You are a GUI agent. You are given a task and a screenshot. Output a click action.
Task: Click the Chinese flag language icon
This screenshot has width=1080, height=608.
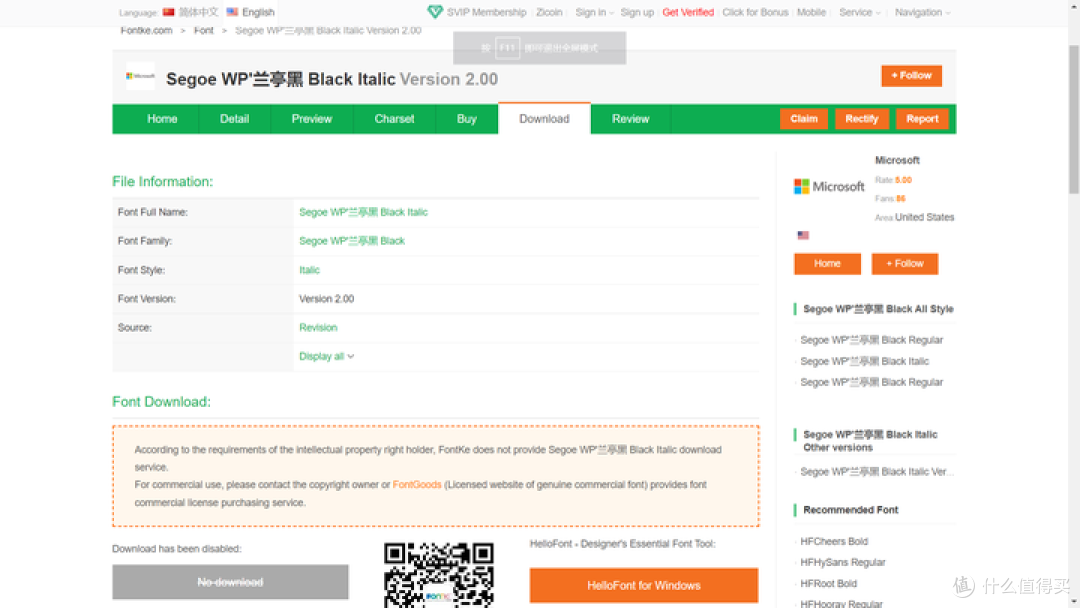169,12
